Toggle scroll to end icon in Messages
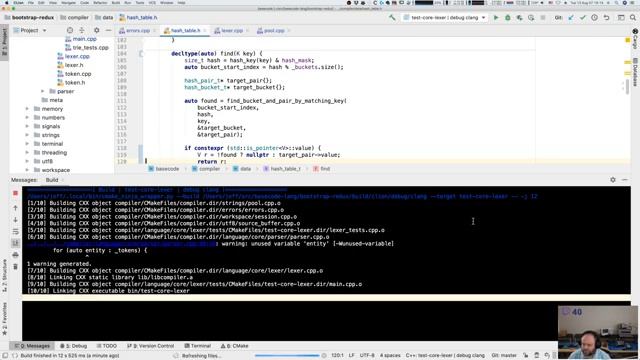Screen dimensions: 640x360 coord(16,243)
